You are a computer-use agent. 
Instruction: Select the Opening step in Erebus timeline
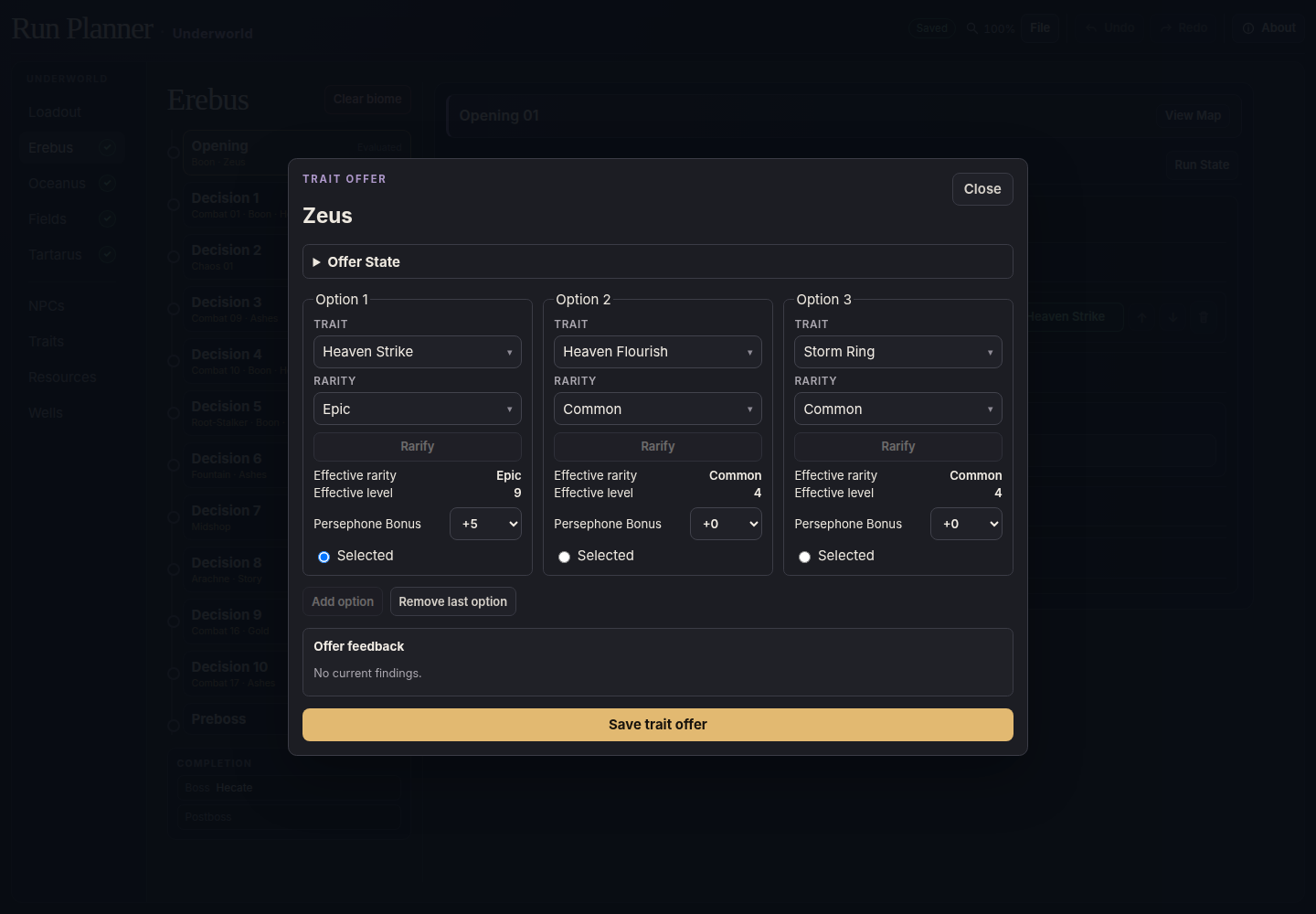(x=297, y=153)
